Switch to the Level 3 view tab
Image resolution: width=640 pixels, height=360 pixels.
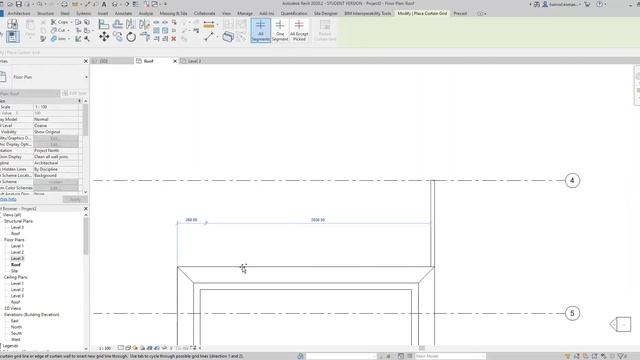point(194,61)
